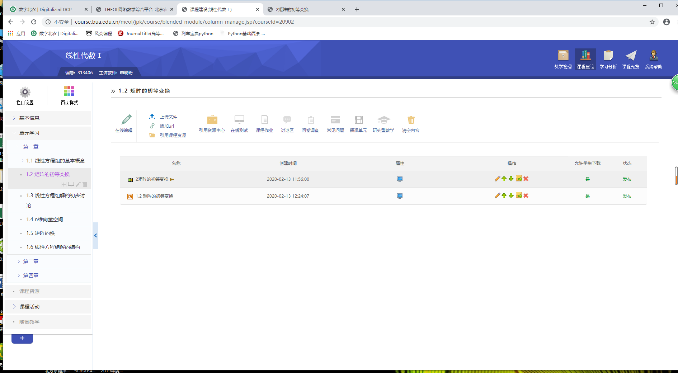Click the plus icon under section 1.2
This screenshot has height=373, width=678.
(x=64, y=185)
